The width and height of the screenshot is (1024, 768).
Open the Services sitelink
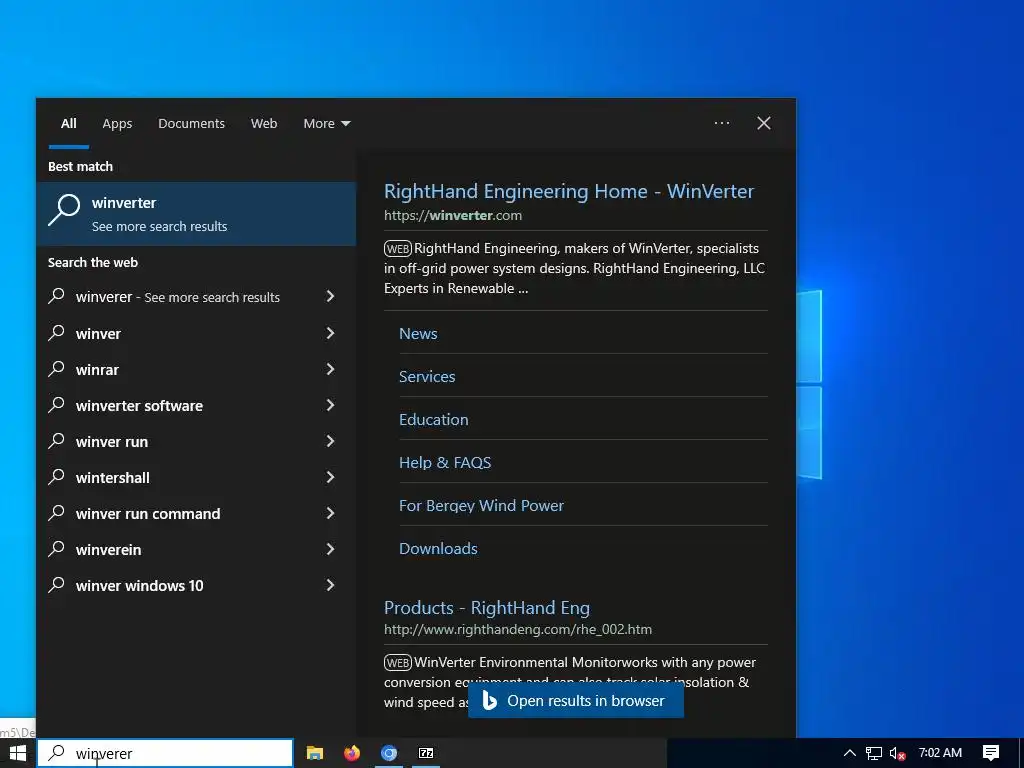coord(427,377)
